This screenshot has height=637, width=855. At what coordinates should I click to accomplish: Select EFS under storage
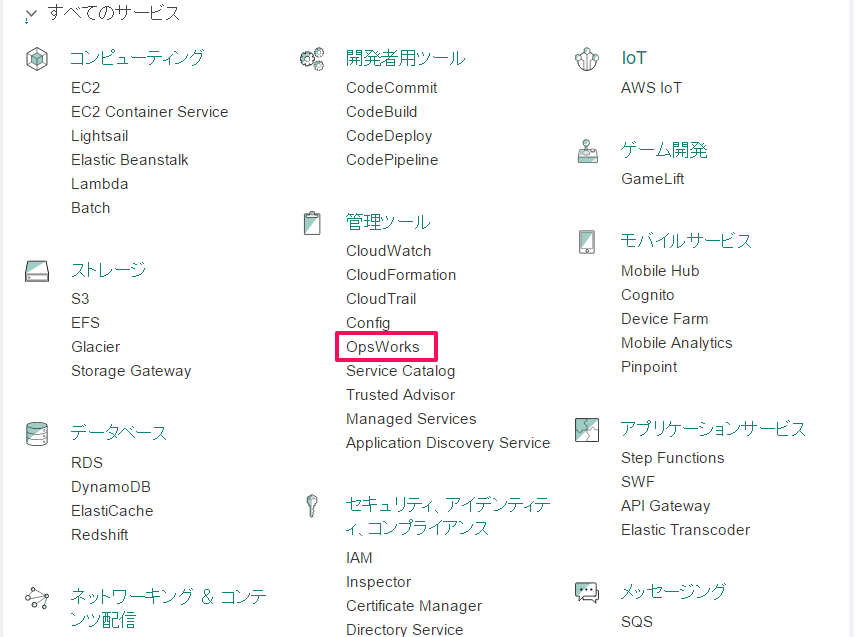[86, 323]
